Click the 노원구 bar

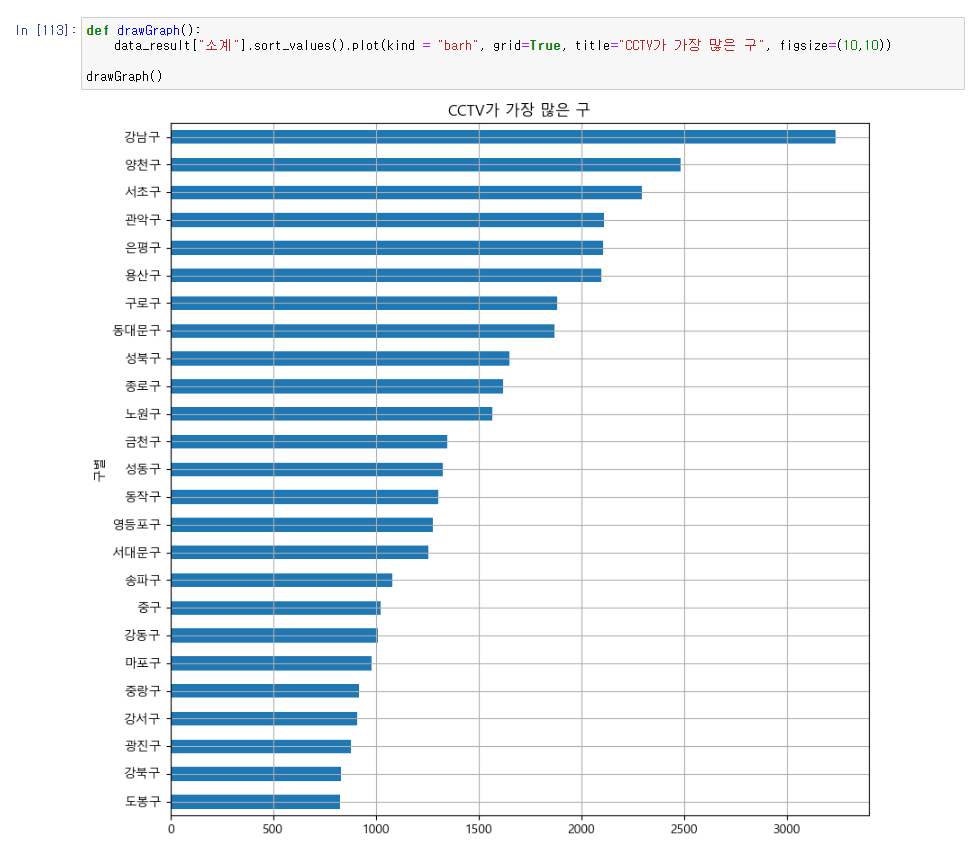(x=331, y=413)
